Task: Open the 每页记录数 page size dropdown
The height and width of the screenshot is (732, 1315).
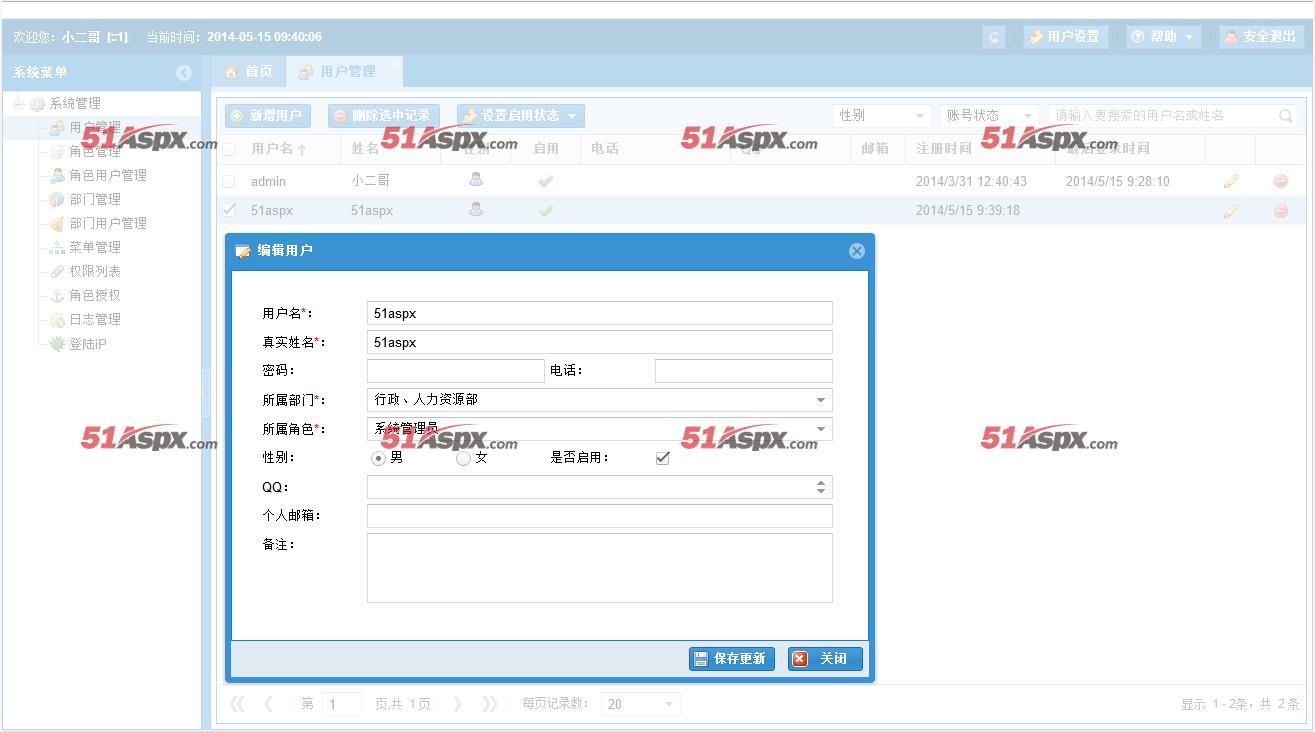Action: (641, 704)
